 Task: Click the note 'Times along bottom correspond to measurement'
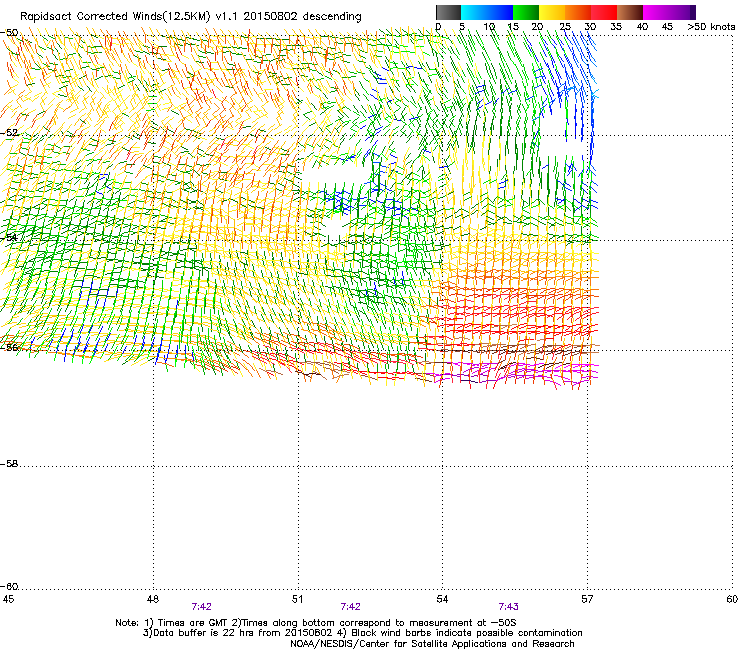(355, 623)
